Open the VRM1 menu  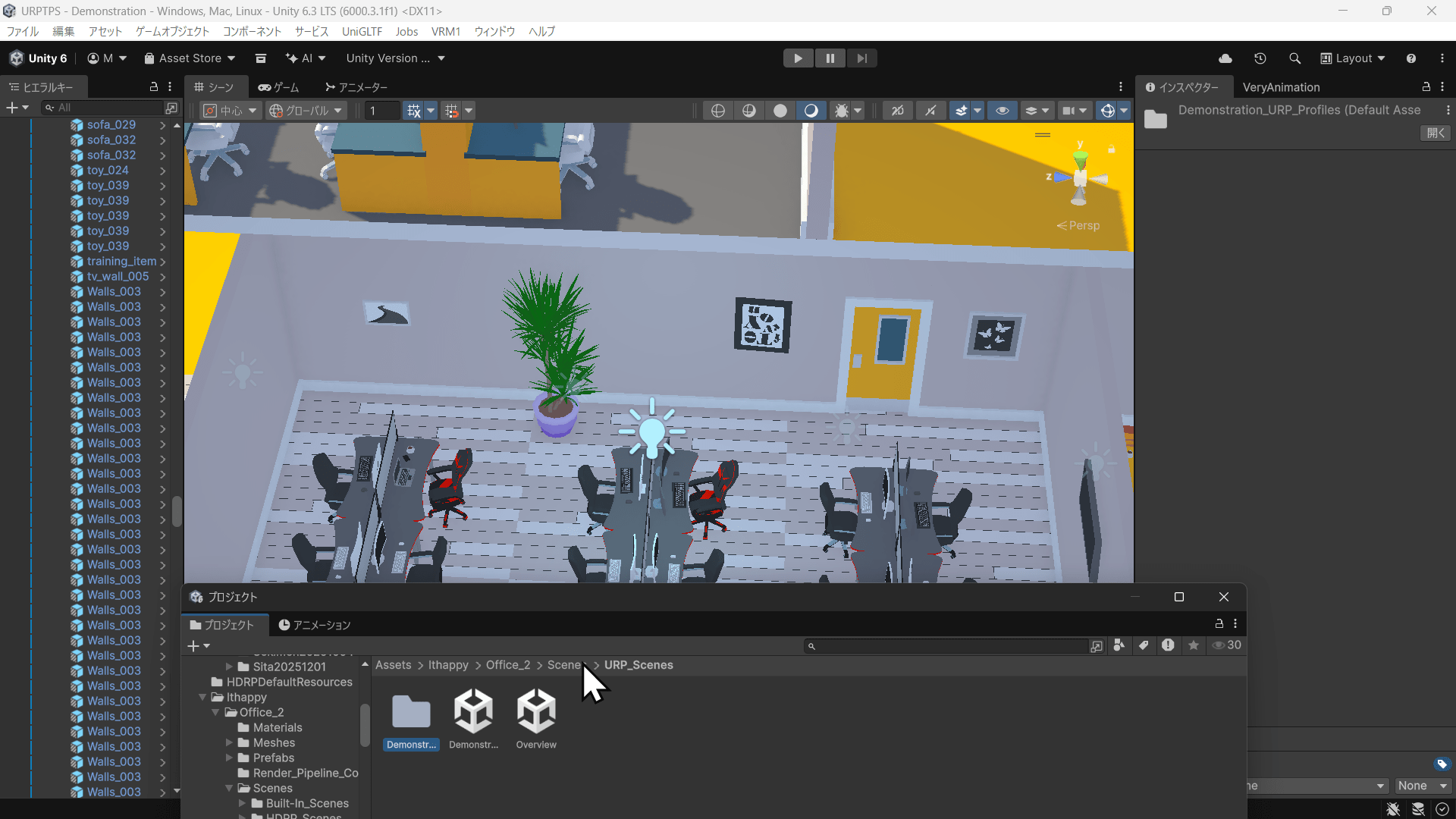pos(446,31)
